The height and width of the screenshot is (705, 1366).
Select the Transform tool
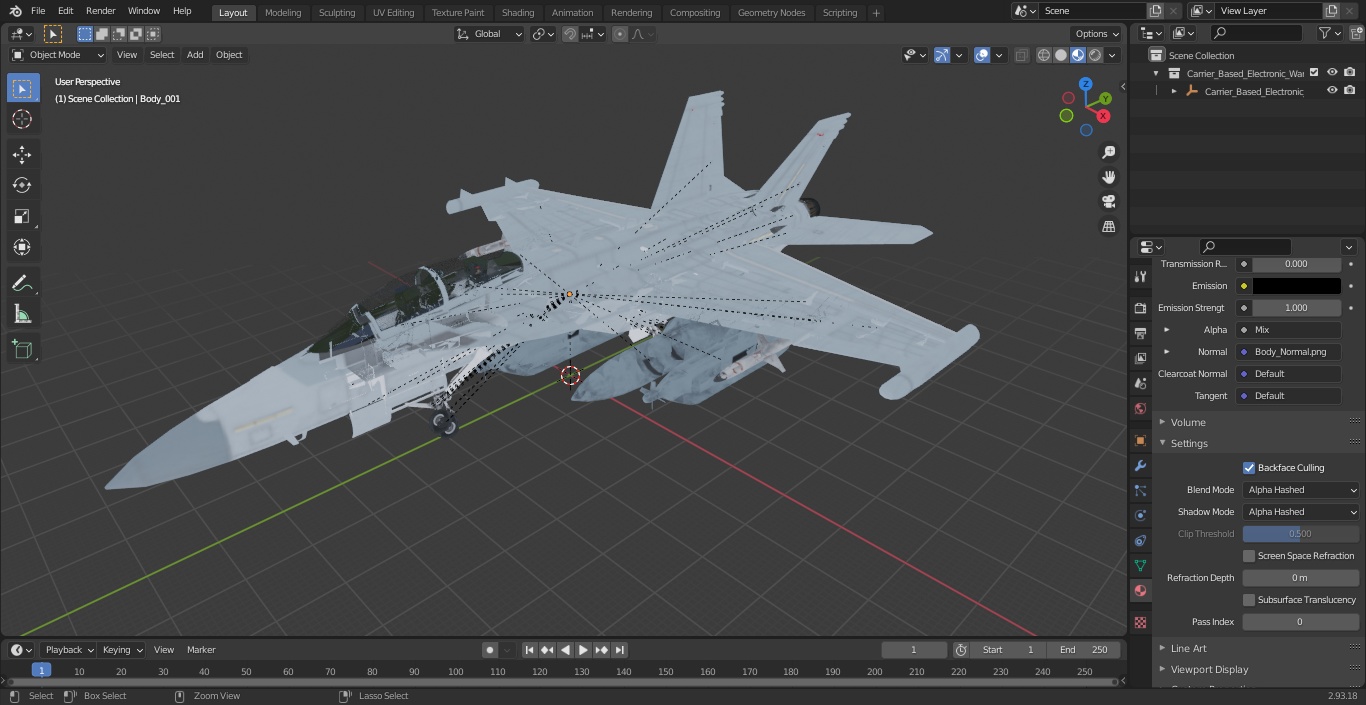(x=22, y=247)
